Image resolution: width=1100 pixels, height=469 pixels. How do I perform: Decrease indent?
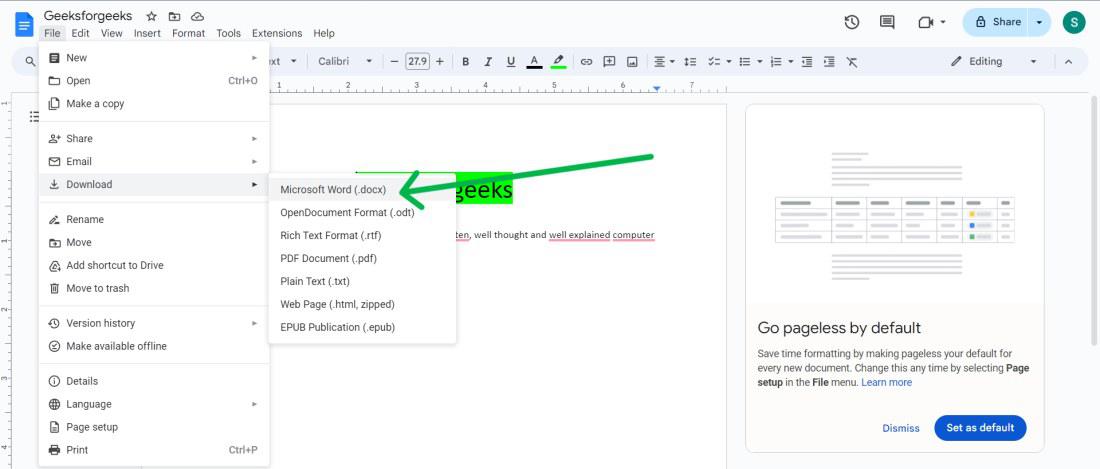coord(807,62)
